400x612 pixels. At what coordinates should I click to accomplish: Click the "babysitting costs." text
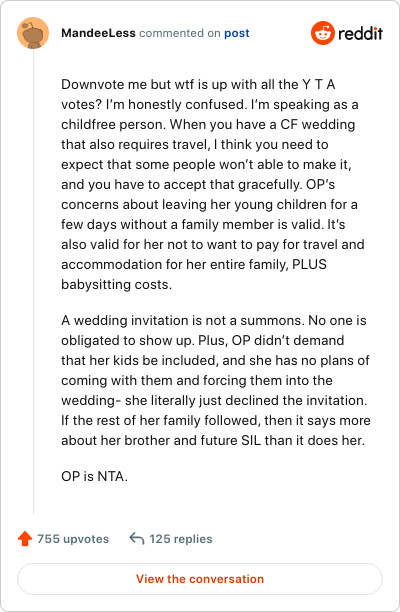(116, 285)
